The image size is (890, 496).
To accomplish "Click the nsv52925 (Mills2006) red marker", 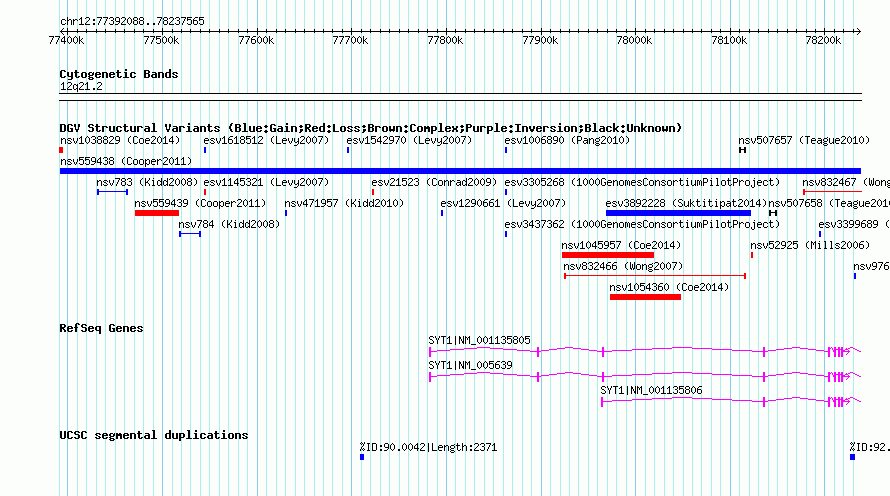I will click(752, 255).
